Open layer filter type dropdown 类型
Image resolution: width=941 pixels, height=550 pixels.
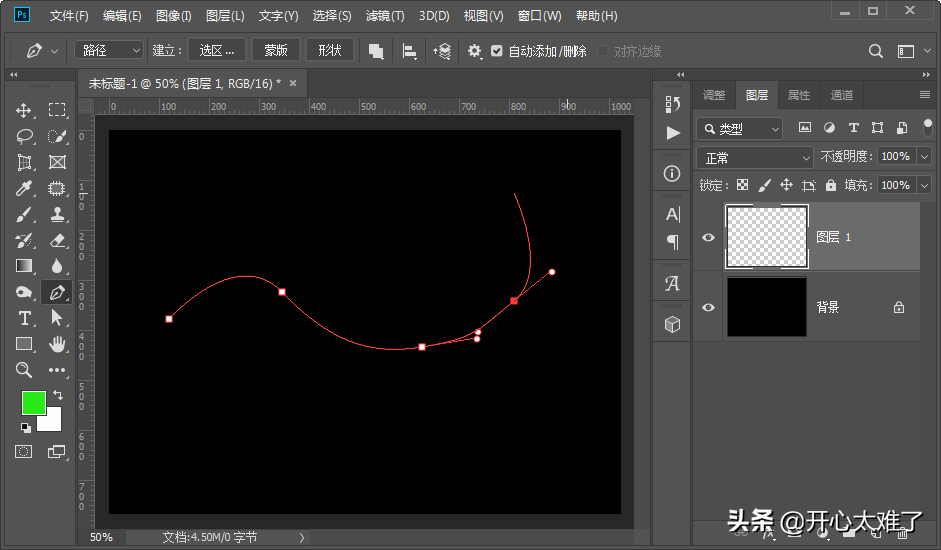pyautogui.click(x=739, y=128)
